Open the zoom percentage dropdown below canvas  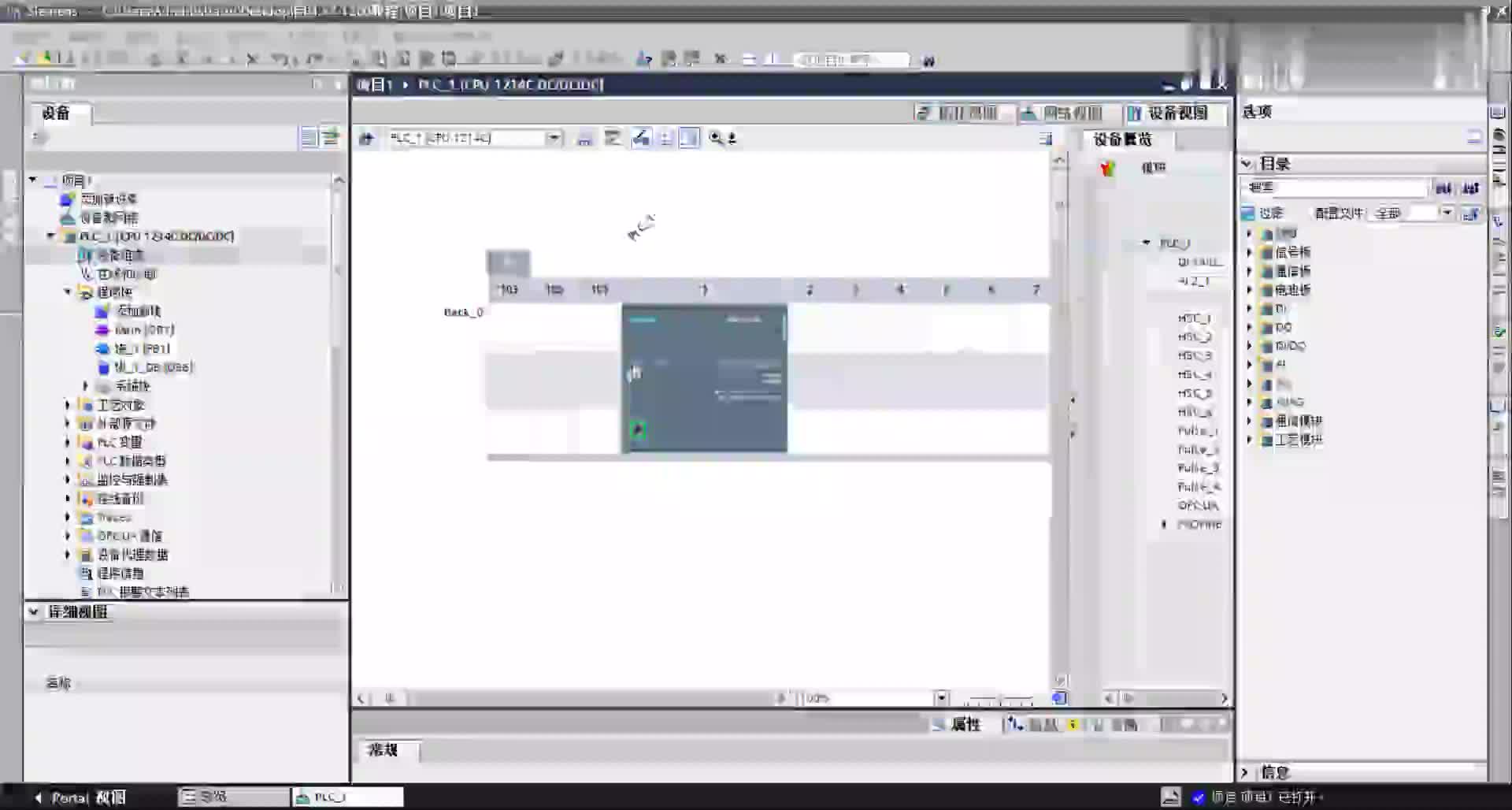point(941,698)
